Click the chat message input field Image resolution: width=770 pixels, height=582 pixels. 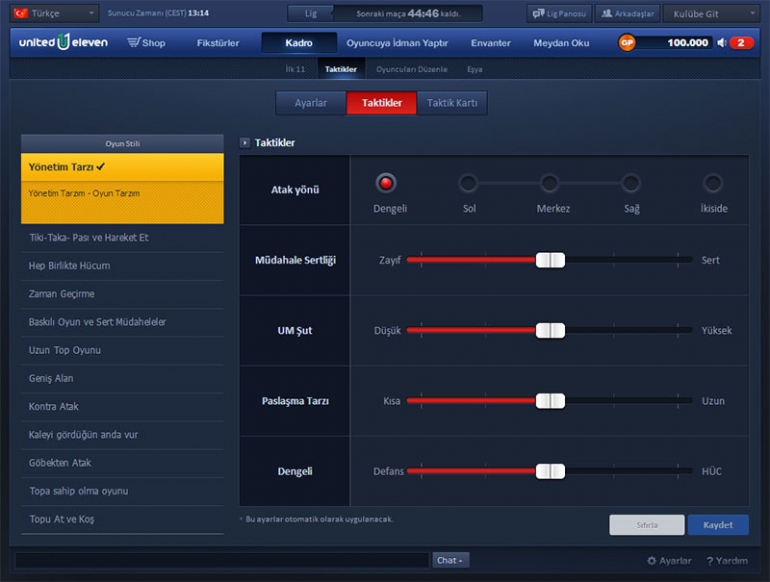(x=220, y=561)
